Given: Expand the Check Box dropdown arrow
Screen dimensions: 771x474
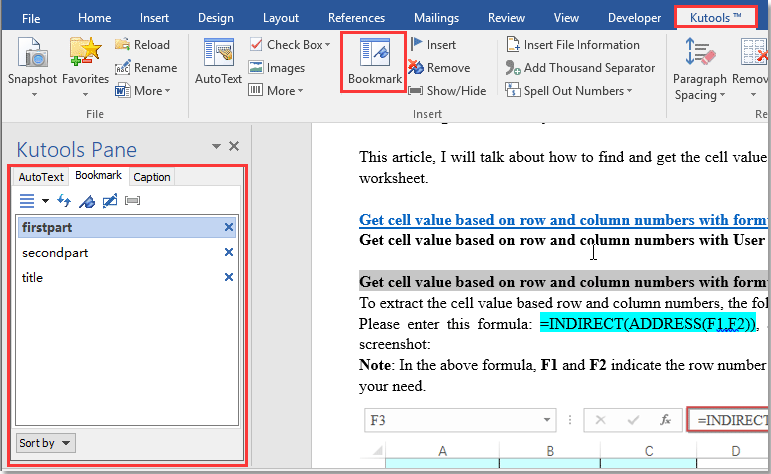Looking at the screenshot, I should coord(327,45).
